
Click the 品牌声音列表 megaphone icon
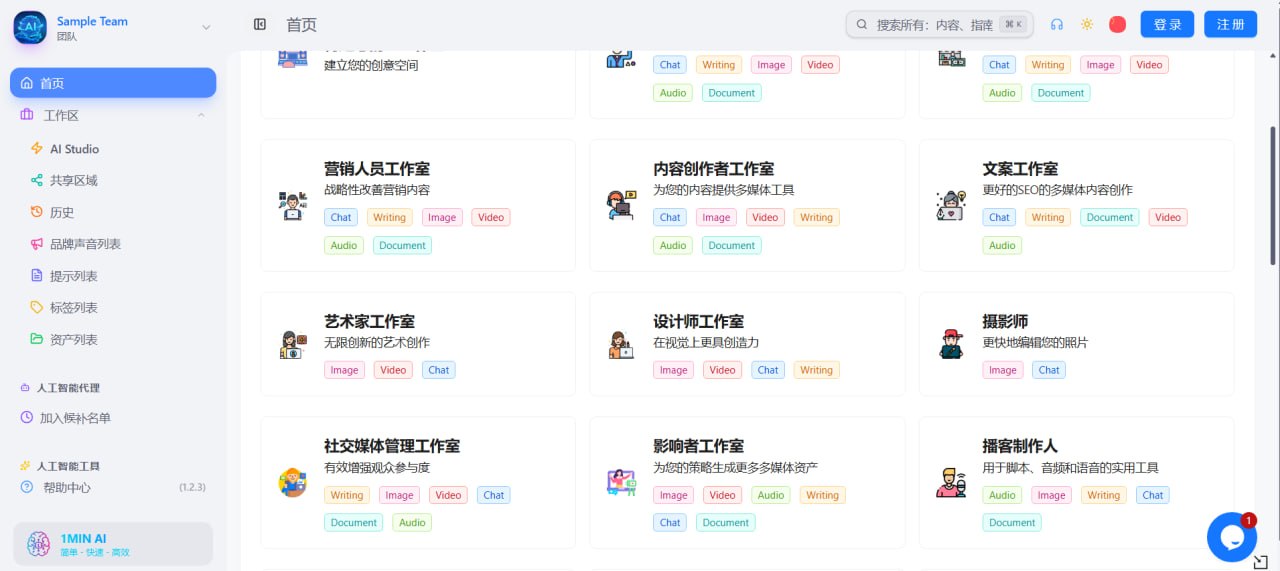37,244
